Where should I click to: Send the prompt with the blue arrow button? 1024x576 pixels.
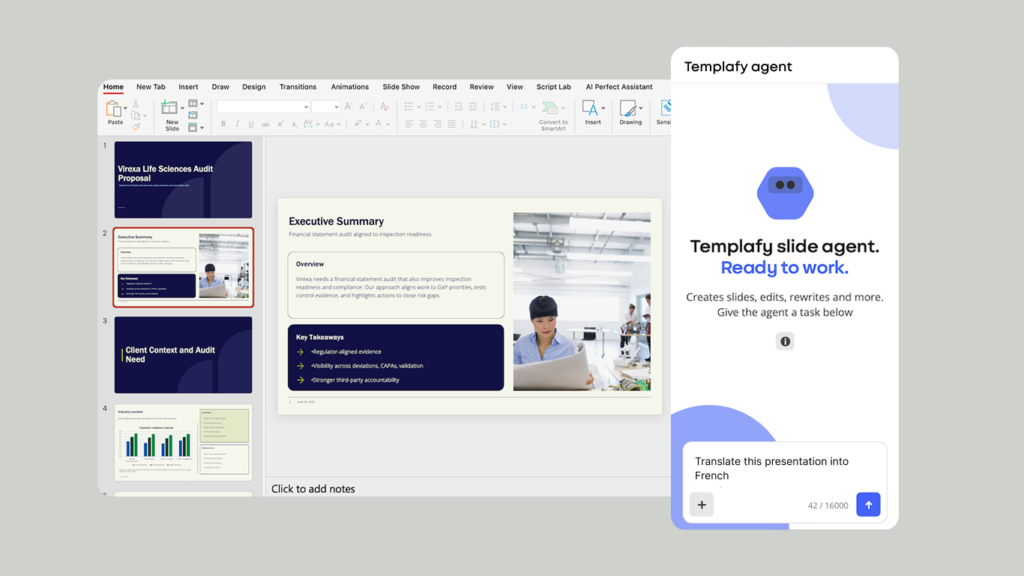pyautogui.click(x=868, y=504)
